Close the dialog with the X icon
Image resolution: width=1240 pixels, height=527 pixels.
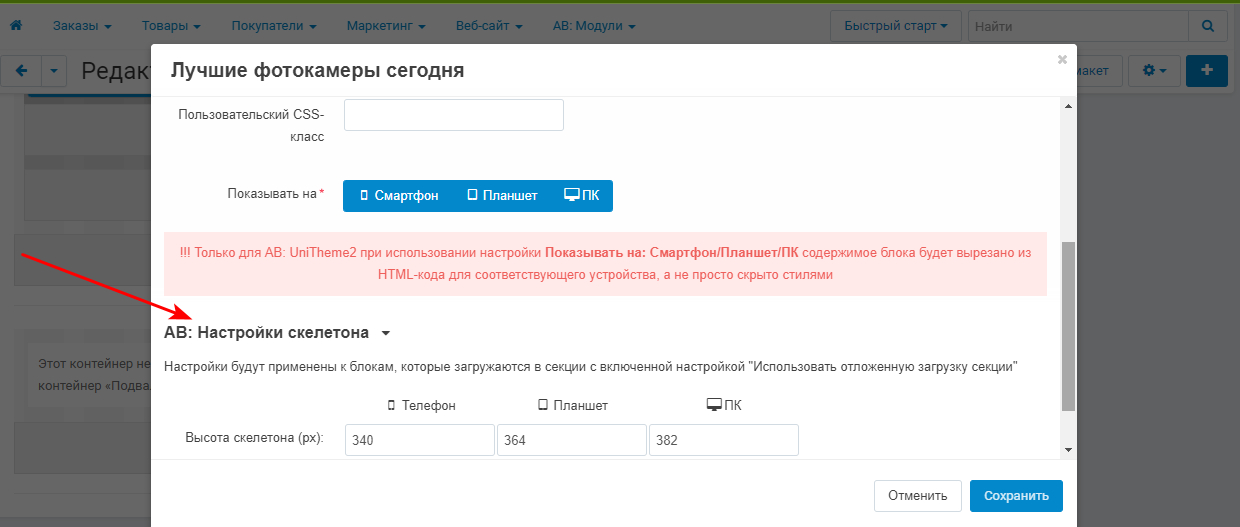click(x=1062, y=60)
